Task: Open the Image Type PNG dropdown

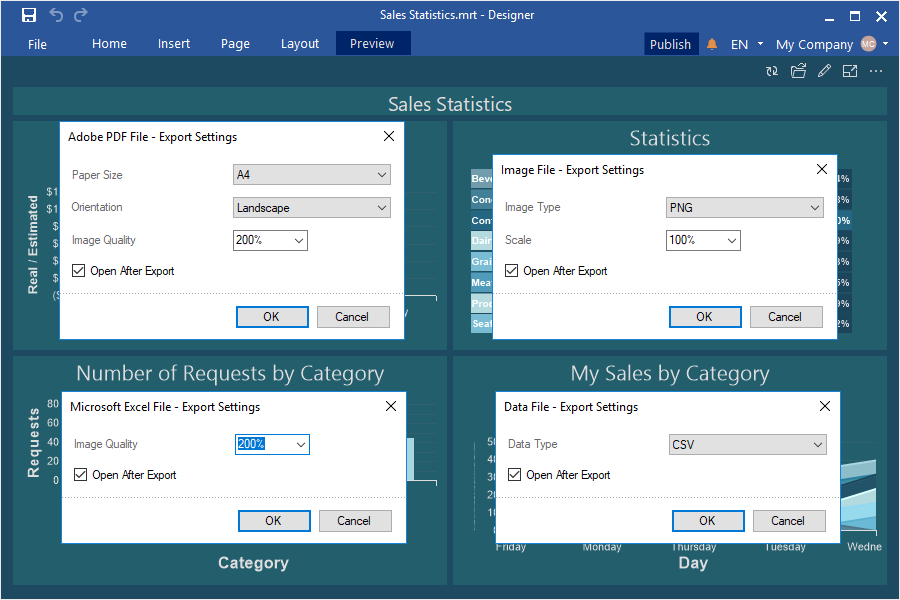Action: coord(744,208)
